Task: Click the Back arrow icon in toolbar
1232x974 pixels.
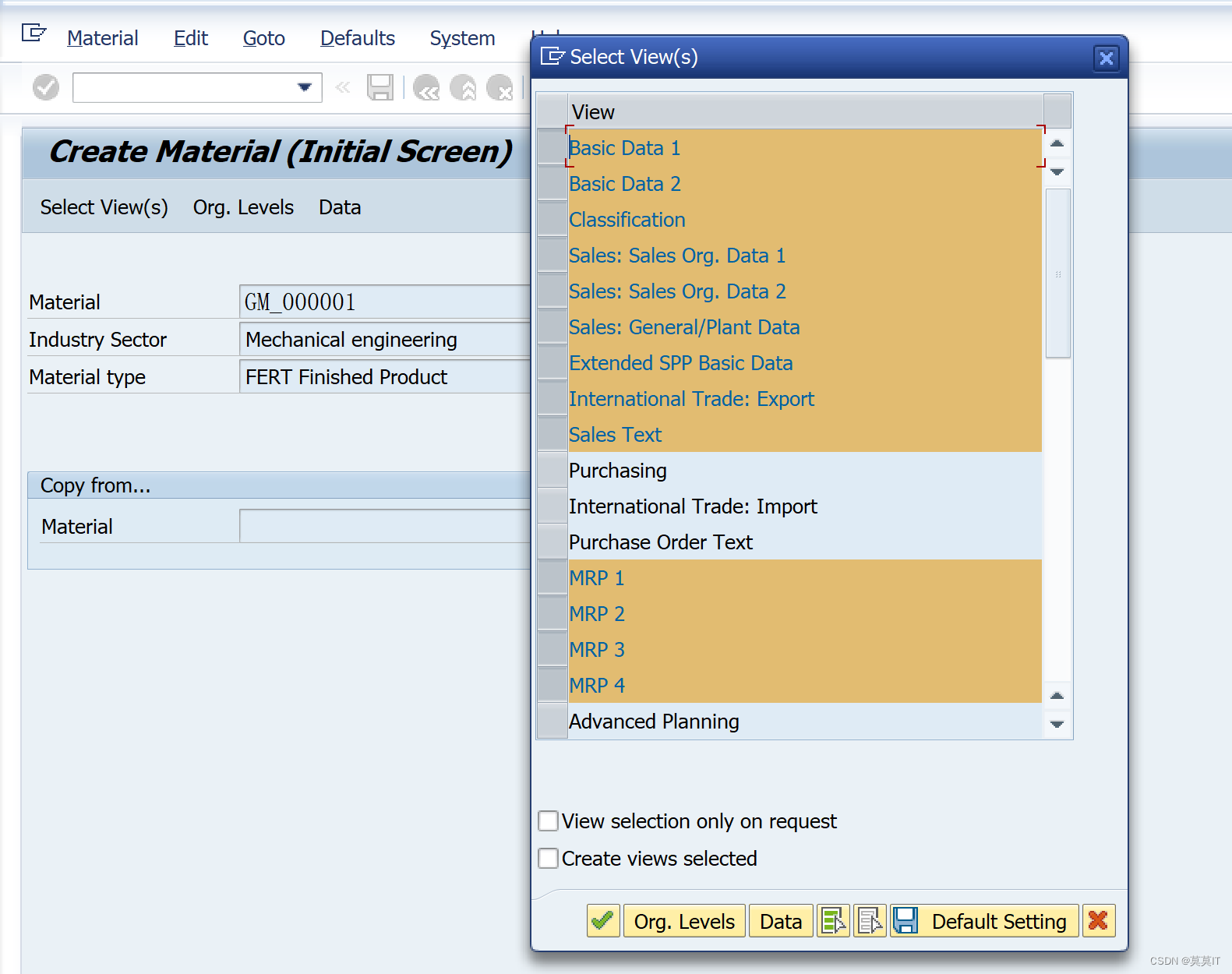Action: [426, 87]
